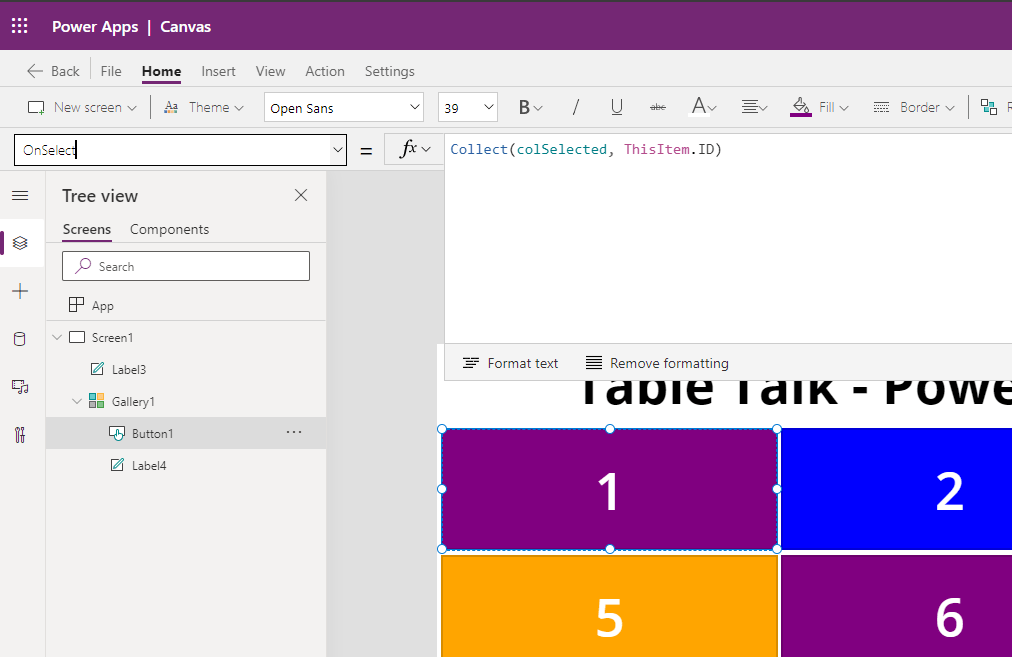Open the Action menu
Viewport: 1012px width, 657px height.
pyautogui.click(x=325, y=71)
